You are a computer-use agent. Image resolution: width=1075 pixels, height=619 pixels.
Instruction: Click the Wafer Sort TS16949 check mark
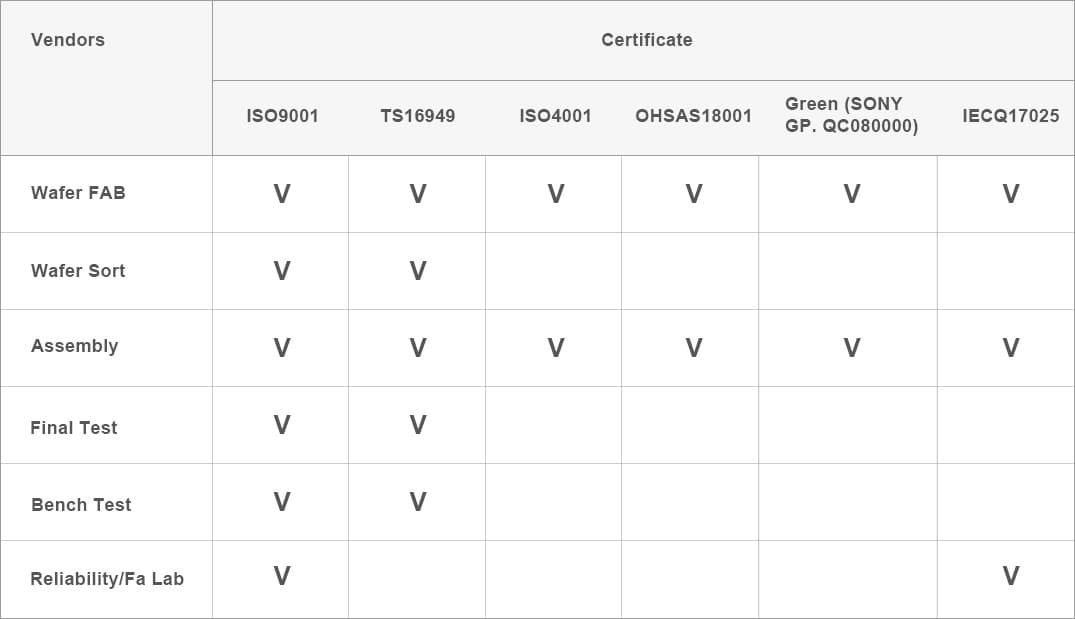(418, 271)
